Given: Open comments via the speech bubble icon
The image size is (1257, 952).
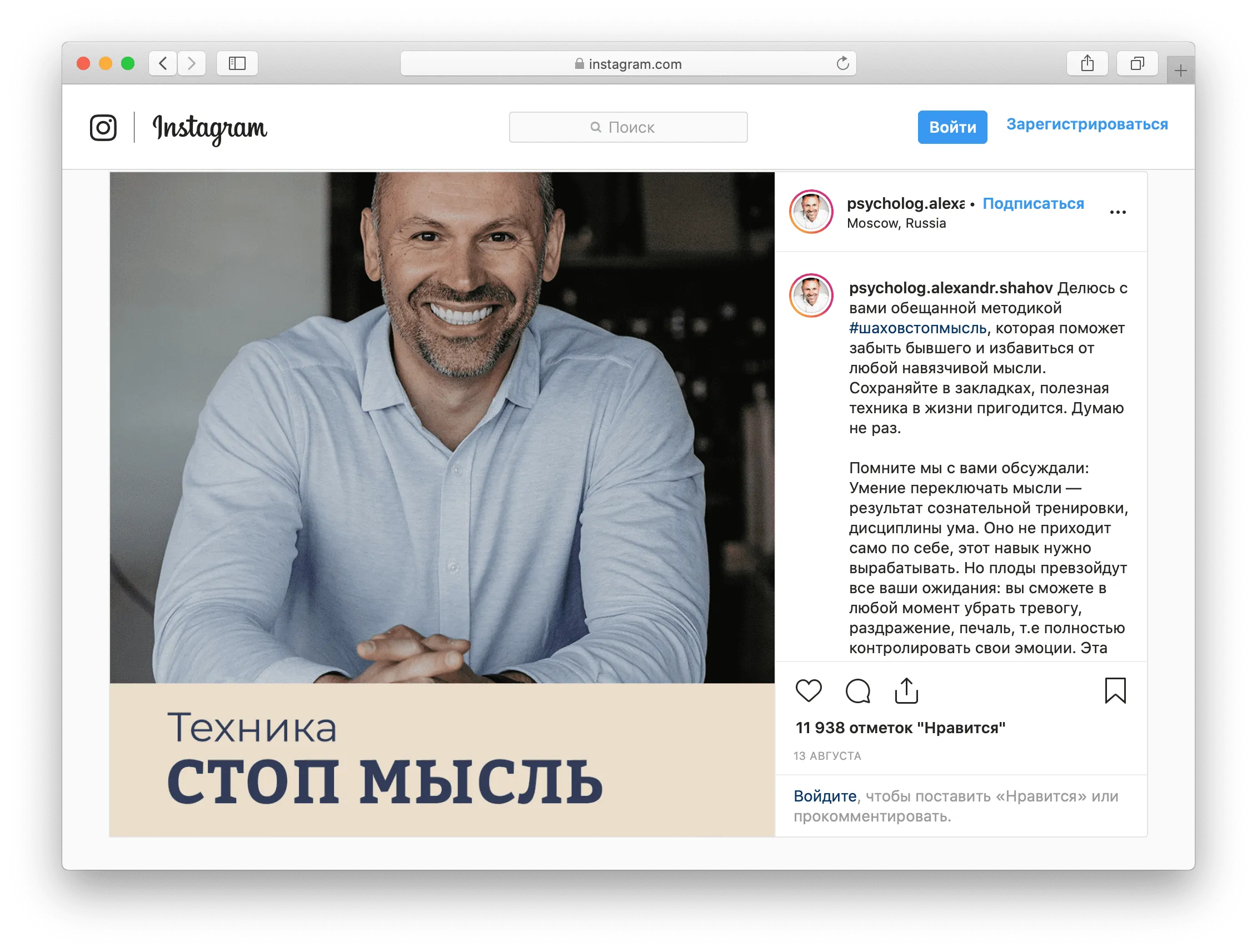Looking at the screenshot, I should coord(857,691).
